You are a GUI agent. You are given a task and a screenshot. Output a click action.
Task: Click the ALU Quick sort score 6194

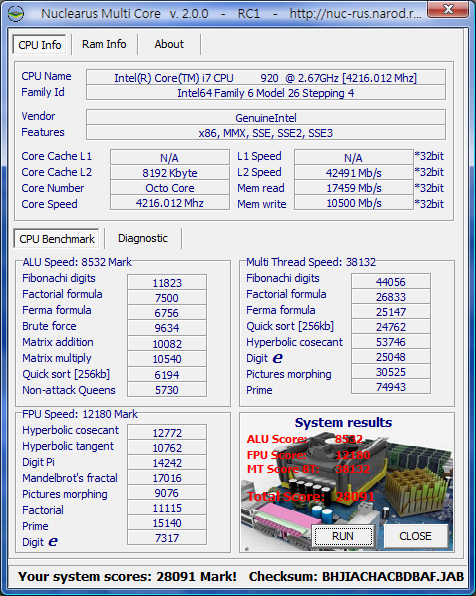coord(167,374)
